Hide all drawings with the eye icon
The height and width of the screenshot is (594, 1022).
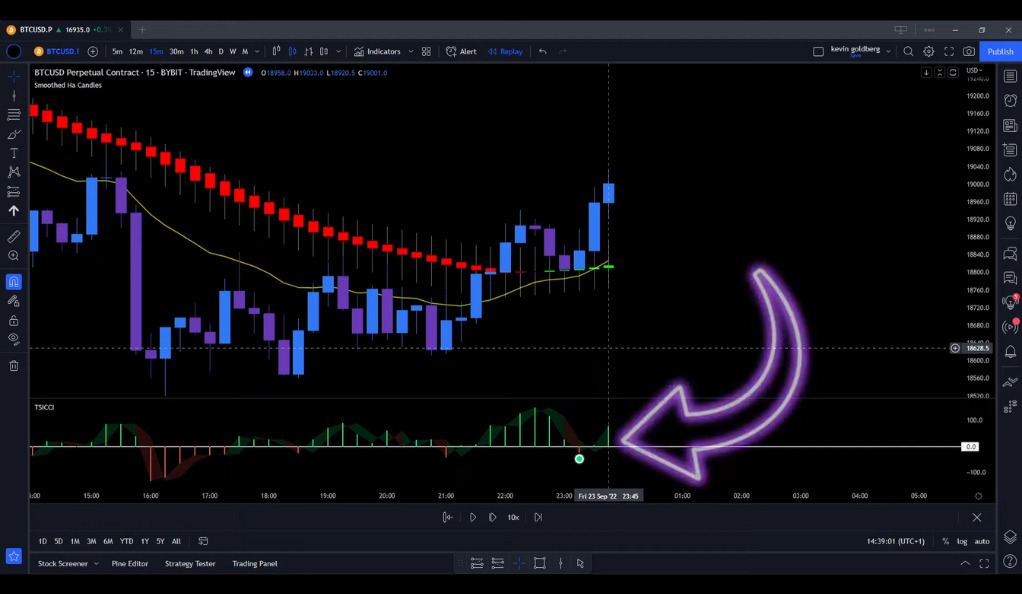click(x=14, y=339)
